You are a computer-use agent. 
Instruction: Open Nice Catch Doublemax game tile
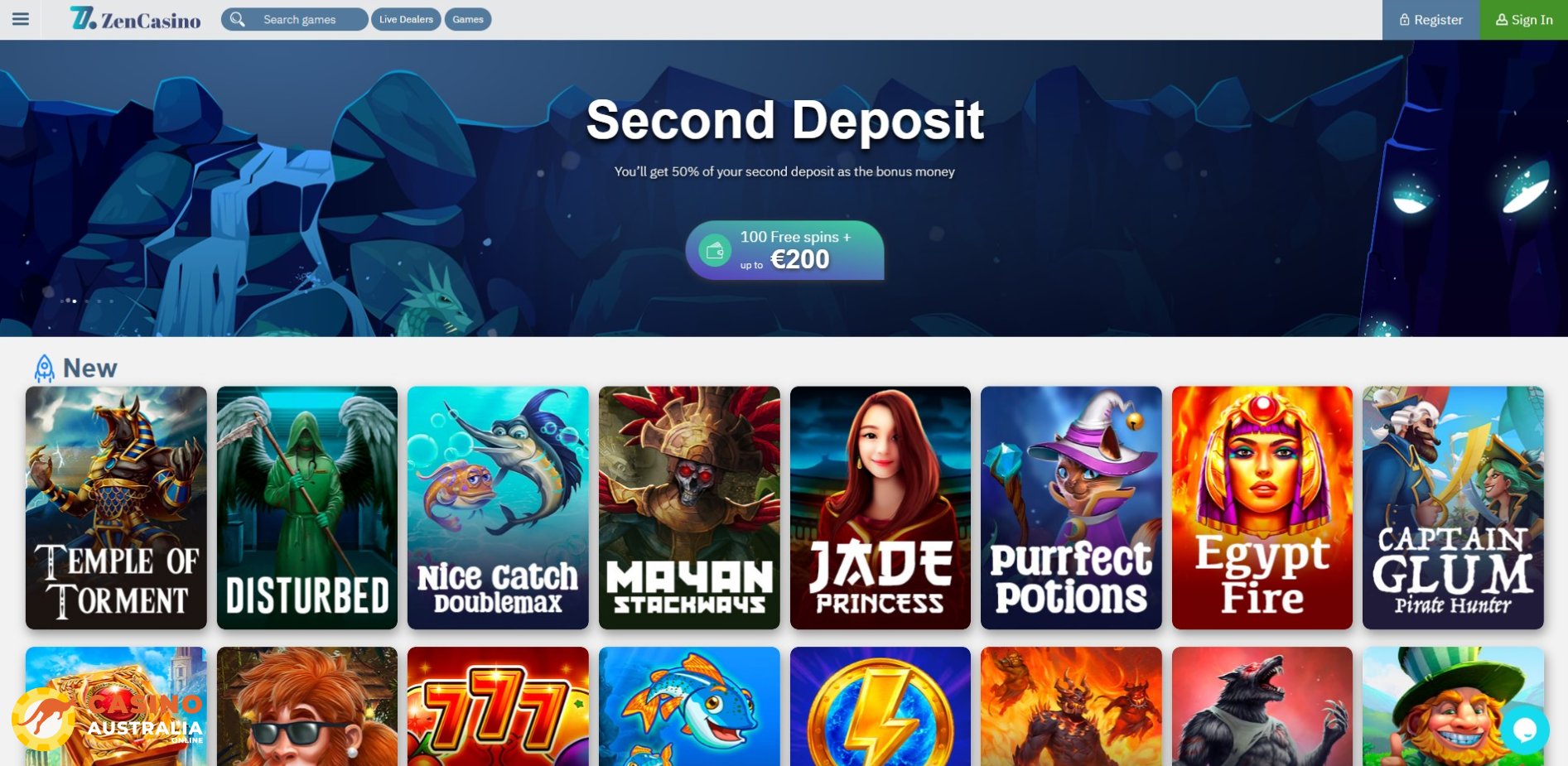[x=498, y=508]
